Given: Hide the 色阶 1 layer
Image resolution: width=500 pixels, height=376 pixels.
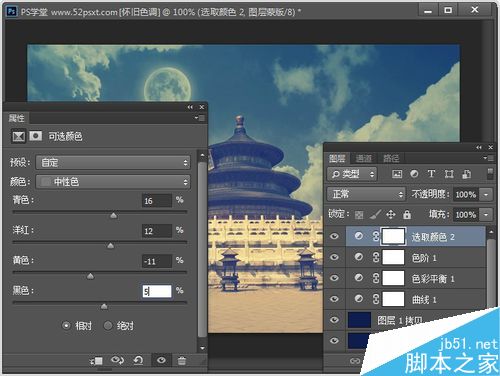Looking at the screenshot, I should point(334,257).
